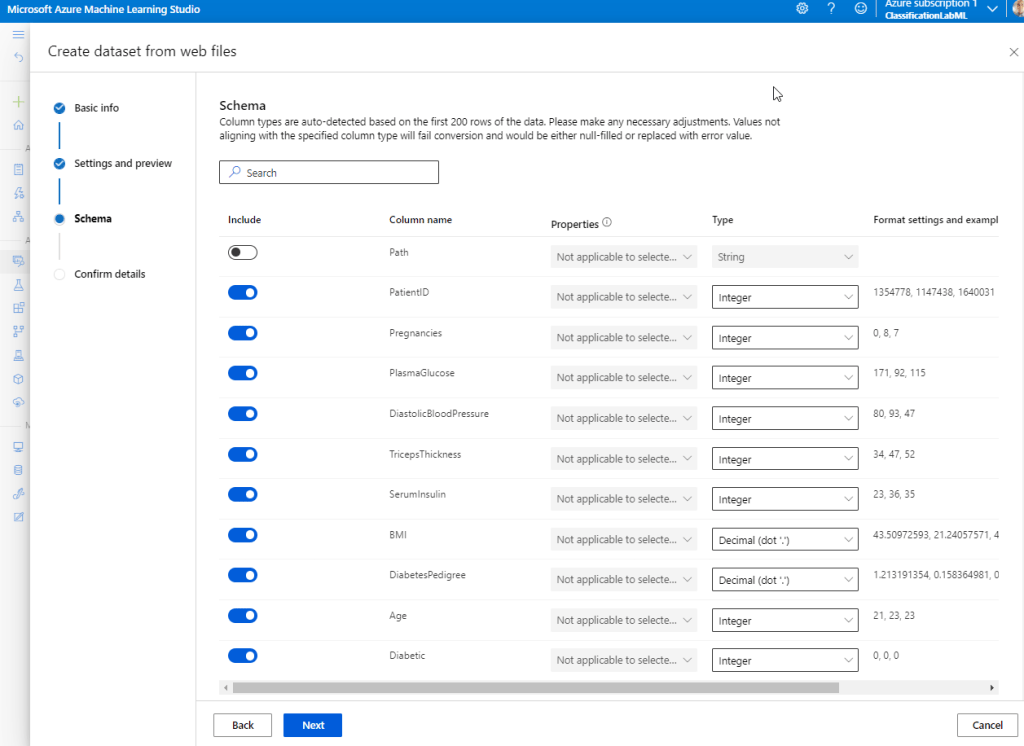The height and width of the screenshot is (746, 1024).
Task: Disable the Diabetic column include toggle
Action: pos(242,656)
